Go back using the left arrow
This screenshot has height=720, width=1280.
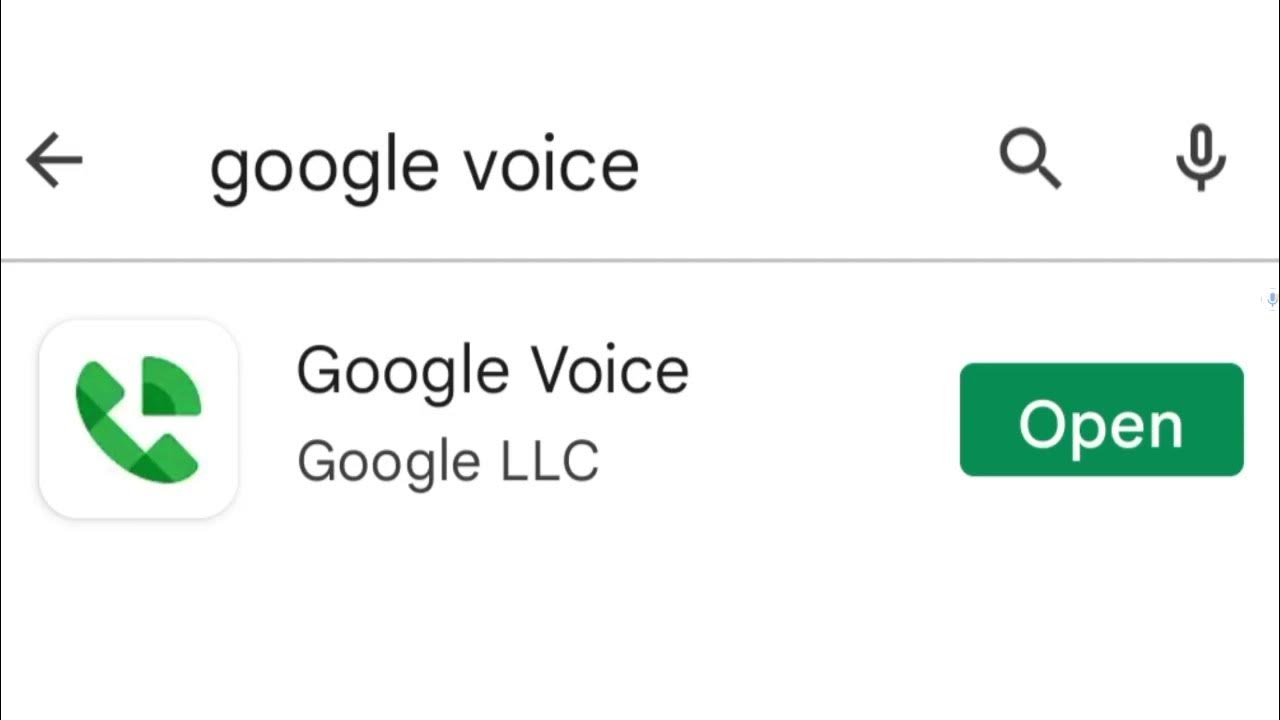(54, 162)
